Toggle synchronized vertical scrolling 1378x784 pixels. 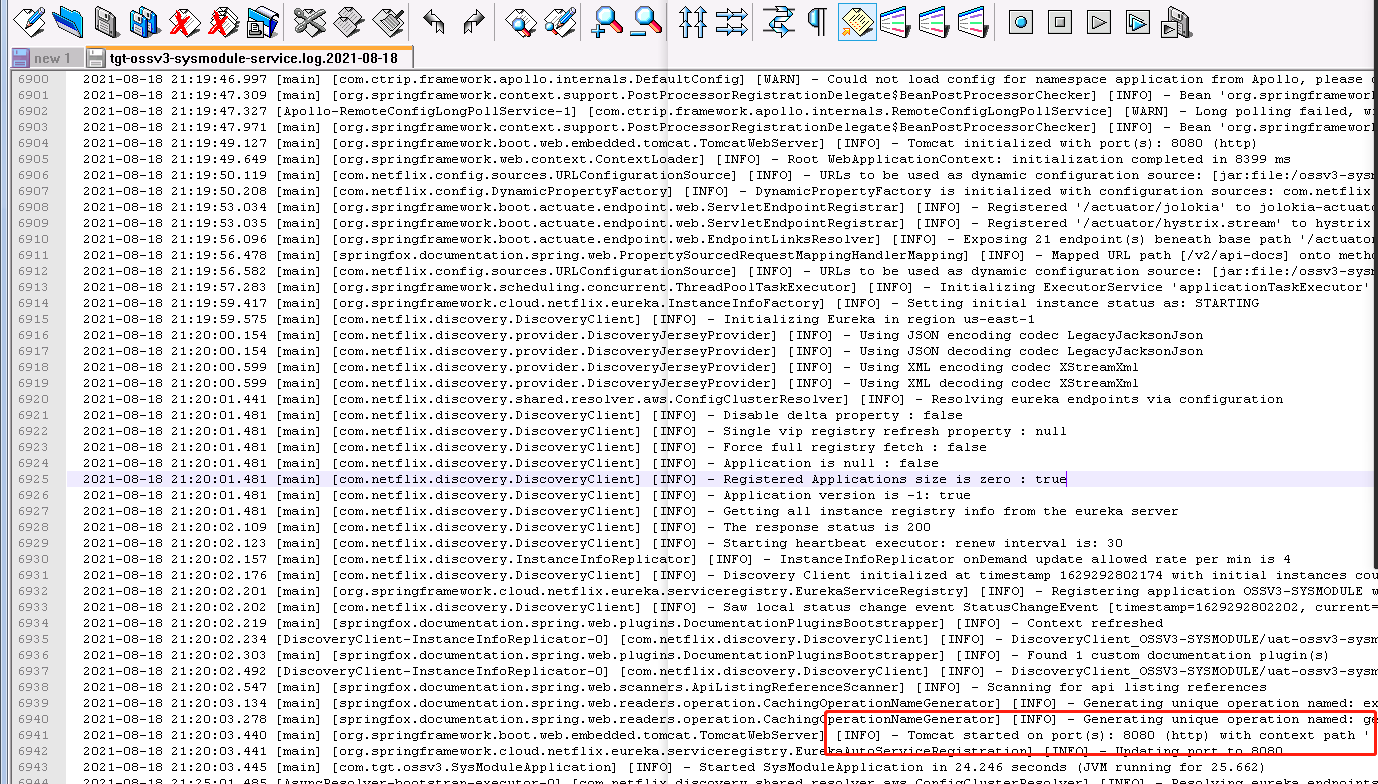693,20
